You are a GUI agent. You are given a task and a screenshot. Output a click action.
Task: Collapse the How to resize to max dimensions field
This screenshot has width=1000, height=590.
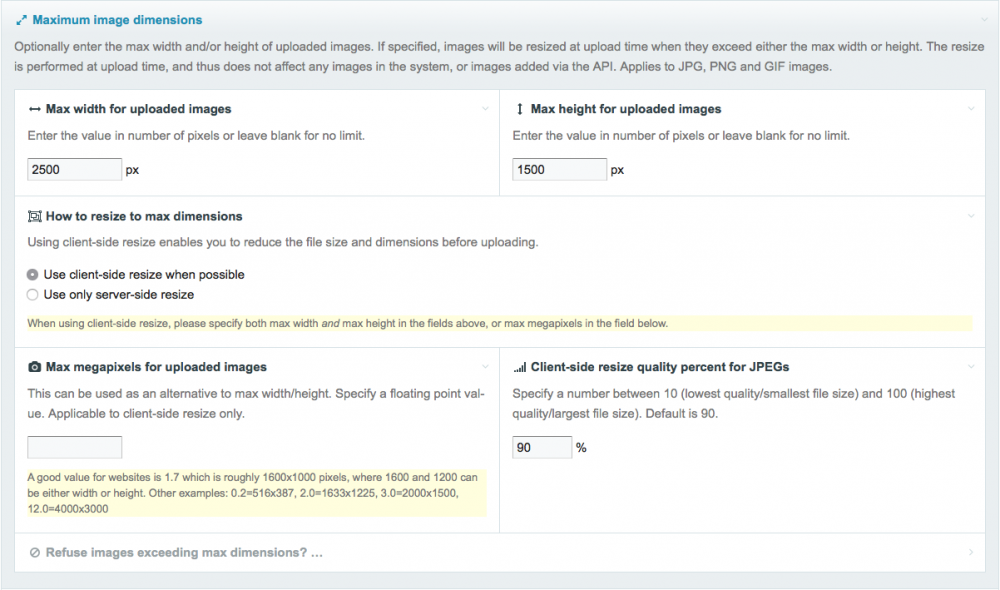point(970,216)
